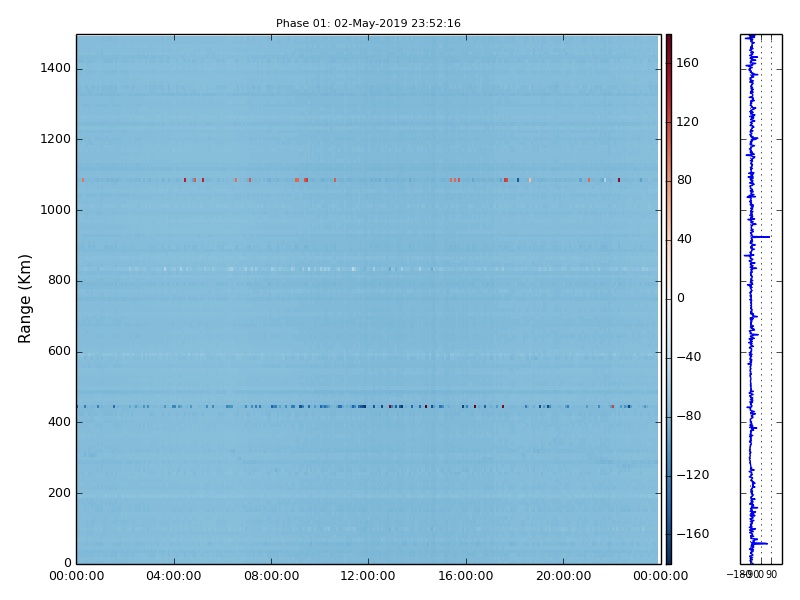Click the positive 40 colorbar label
The height and width of the screenshot is (600, 800).
[684, 239]
